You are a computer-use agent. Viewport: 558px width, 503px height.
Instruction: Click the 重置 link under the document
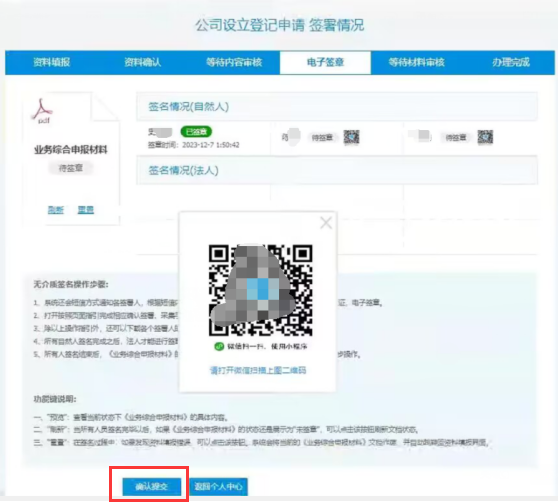coord(86,210)
